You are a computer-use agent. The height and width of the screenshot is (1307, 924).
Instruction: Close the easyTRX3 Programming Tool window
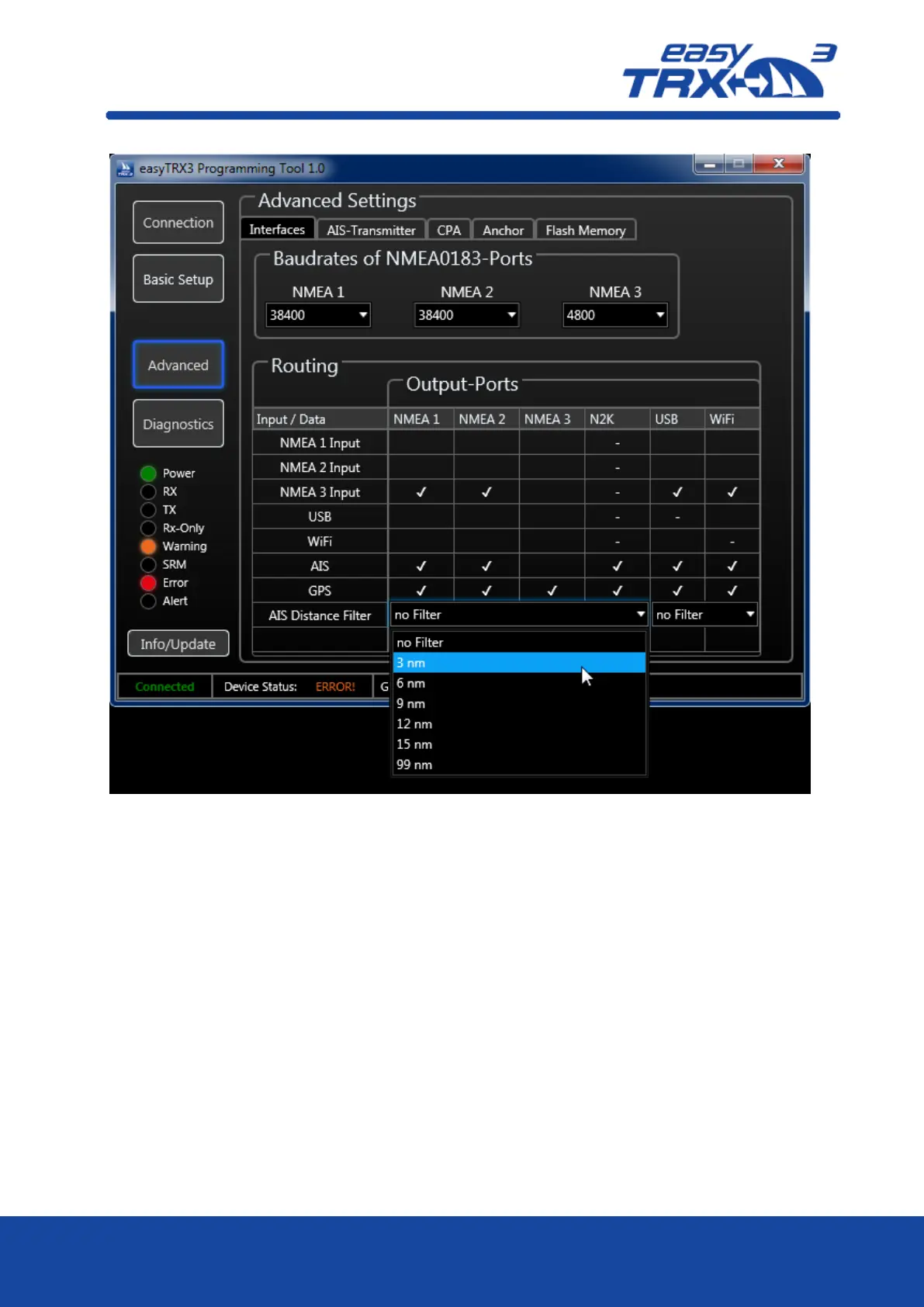[x=779, y=163]
